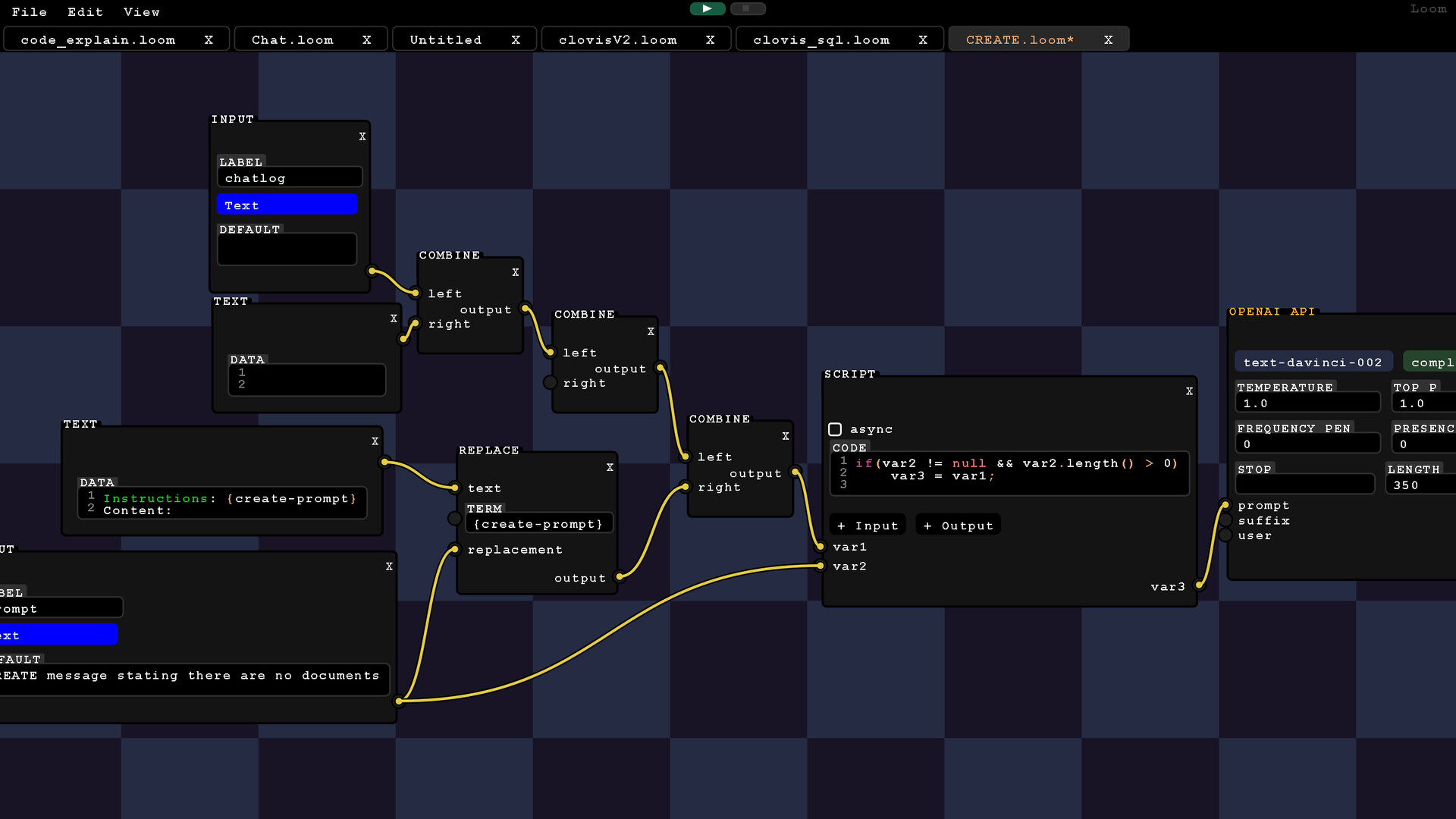
Task: Close the SCRIPT node with its X
Action: pos(1188,391)
